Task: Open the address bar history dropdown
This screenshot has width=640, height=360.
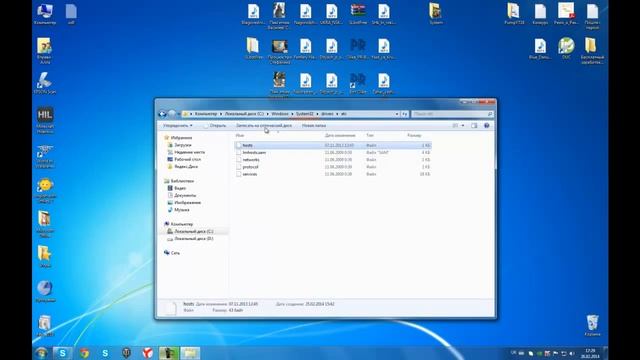Action: tap(397, 114)
